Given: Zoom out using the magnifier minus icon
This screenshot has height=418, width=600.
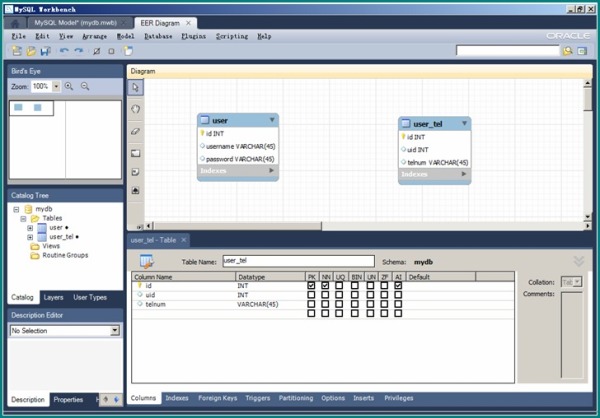Looking at the screenshot, I should [x=85, y=86].
